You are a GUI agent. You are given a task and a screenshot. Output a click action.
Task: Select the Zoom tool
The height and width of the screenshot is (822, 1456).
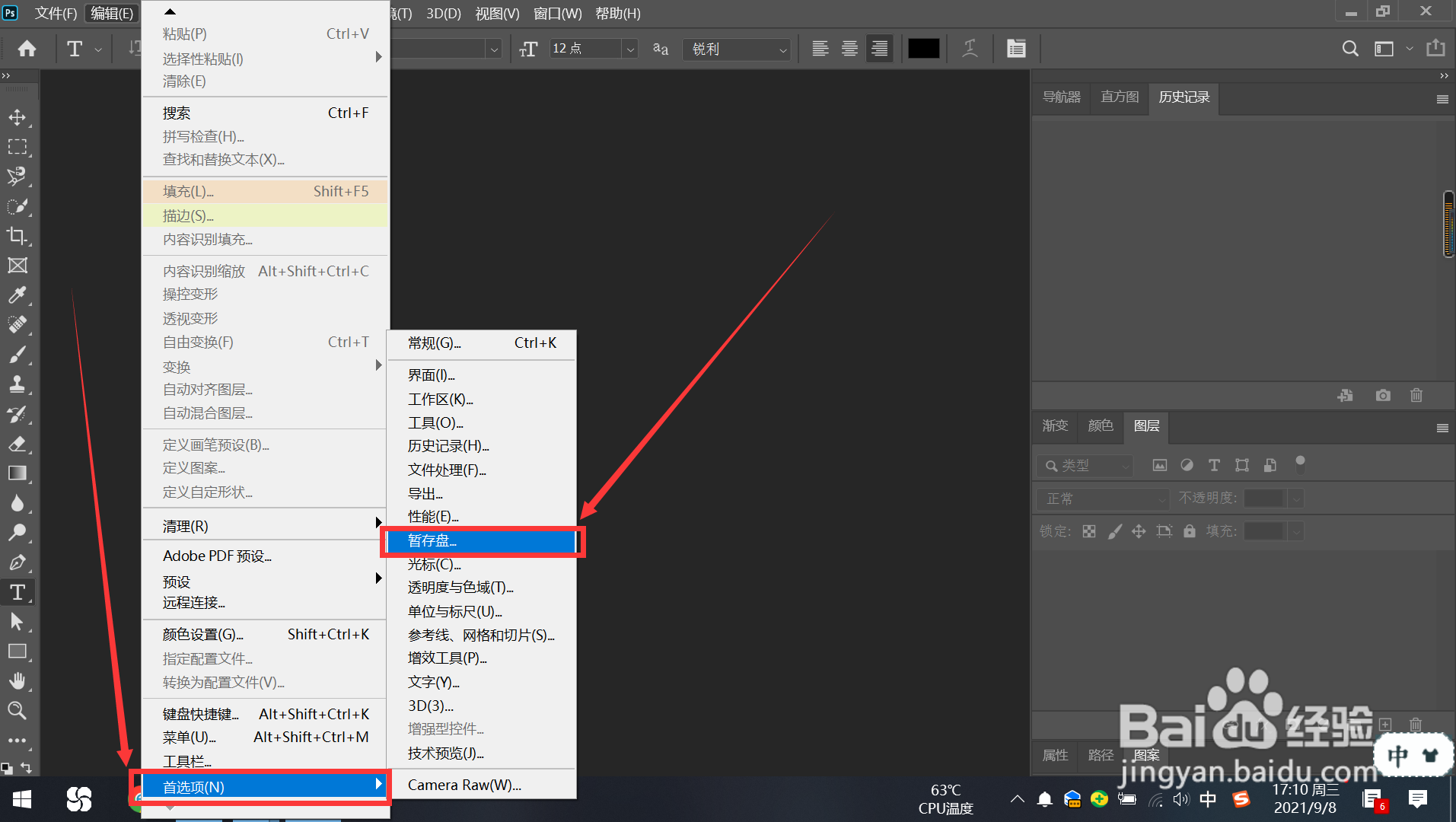[18, 711]
